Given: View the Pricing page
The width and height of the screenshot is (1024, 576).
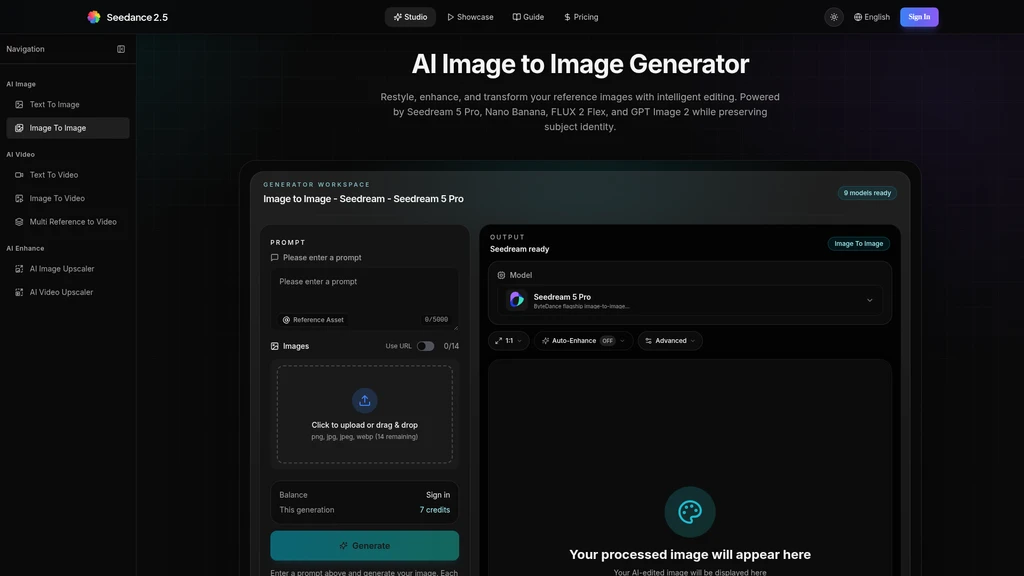Looking at the screenshot, I should tap(581, 17).
